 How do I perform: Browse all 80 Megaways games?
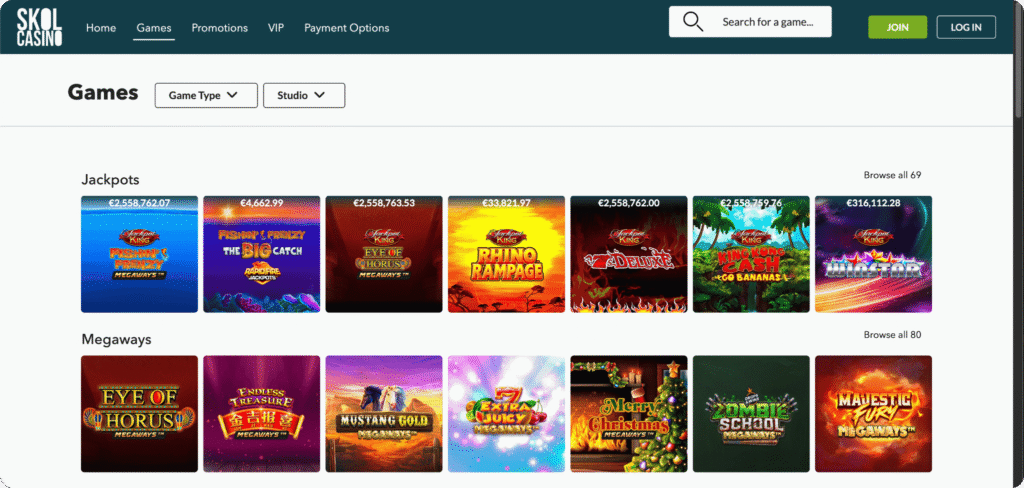click(x=892, y=334)
